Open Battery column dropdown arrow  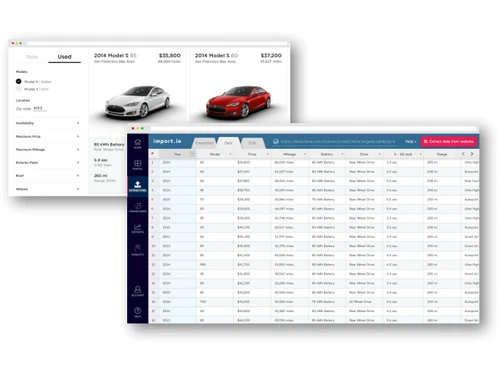click(342, 154)
